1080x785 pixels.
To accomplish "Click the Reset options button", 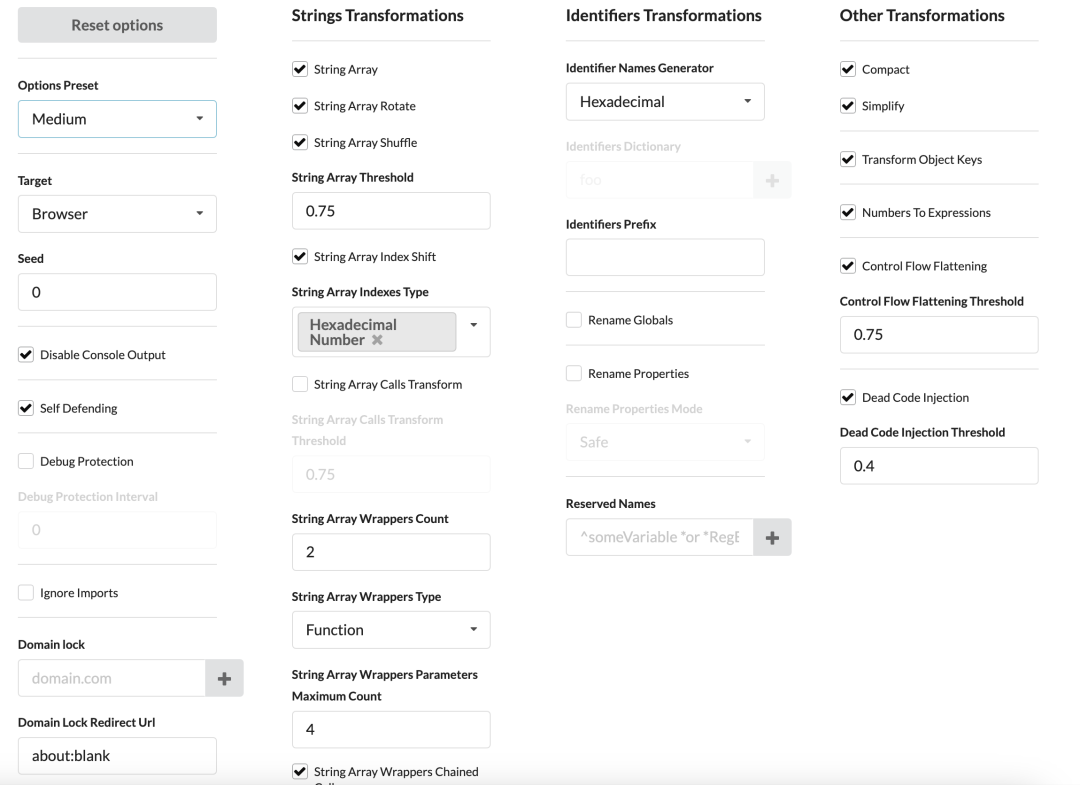I will click(x=117, y=25).
